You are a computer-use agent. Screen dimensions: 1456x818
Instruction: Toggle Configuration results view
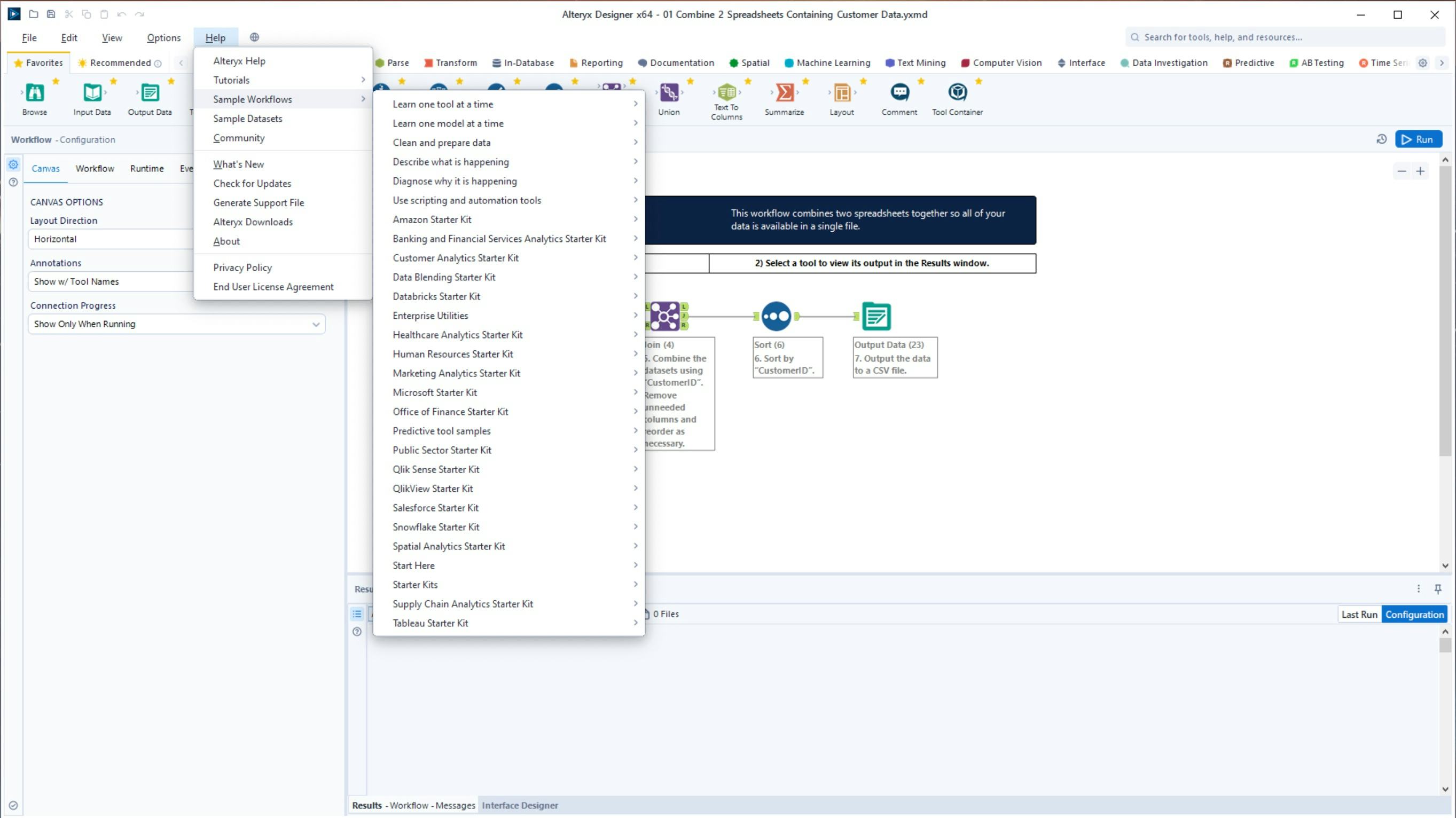tap(1414, 615)
